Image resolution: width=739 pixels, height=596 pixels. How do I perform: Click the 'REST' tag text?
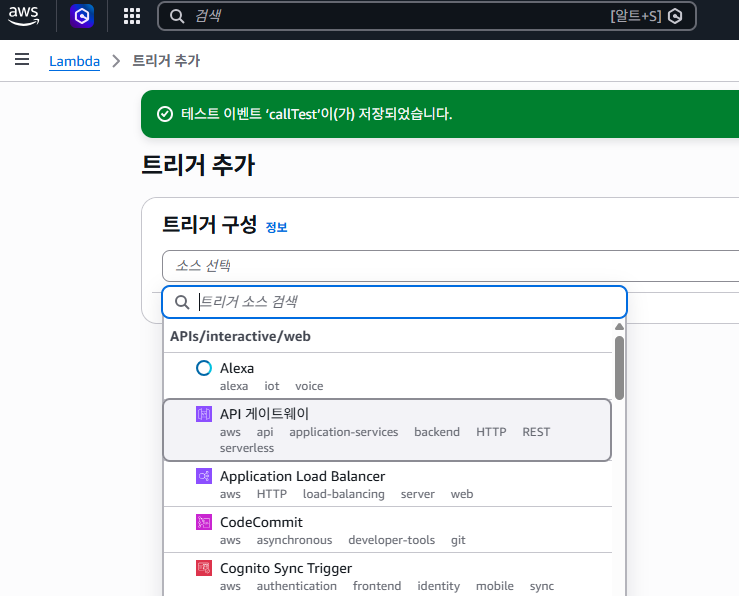coord(536,432)
